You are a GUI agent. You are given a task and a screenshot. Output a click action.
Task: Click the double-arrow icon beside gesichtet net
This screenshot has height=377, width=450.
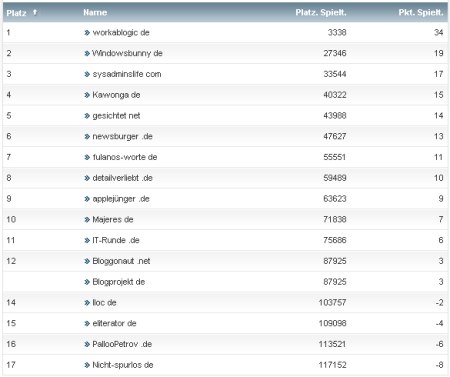tap(87, 116)
